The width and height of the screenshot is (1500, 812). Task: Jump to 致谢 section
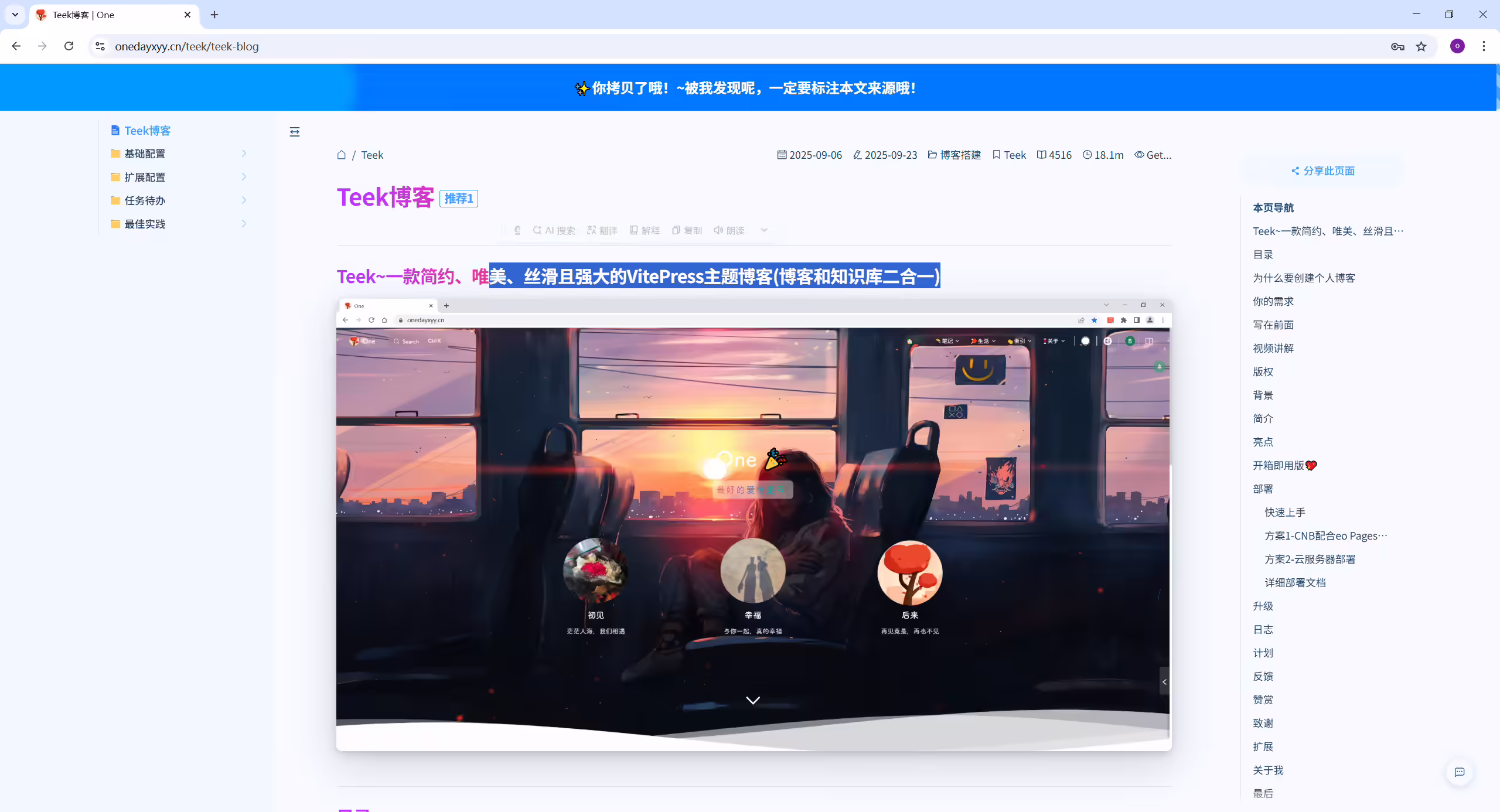point(1263,723)
